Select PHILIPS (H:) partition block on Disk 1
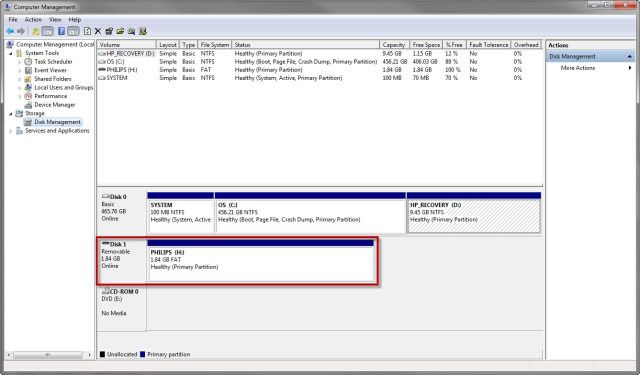This screenshot has height=375, width=640. (x=260, y=260)
